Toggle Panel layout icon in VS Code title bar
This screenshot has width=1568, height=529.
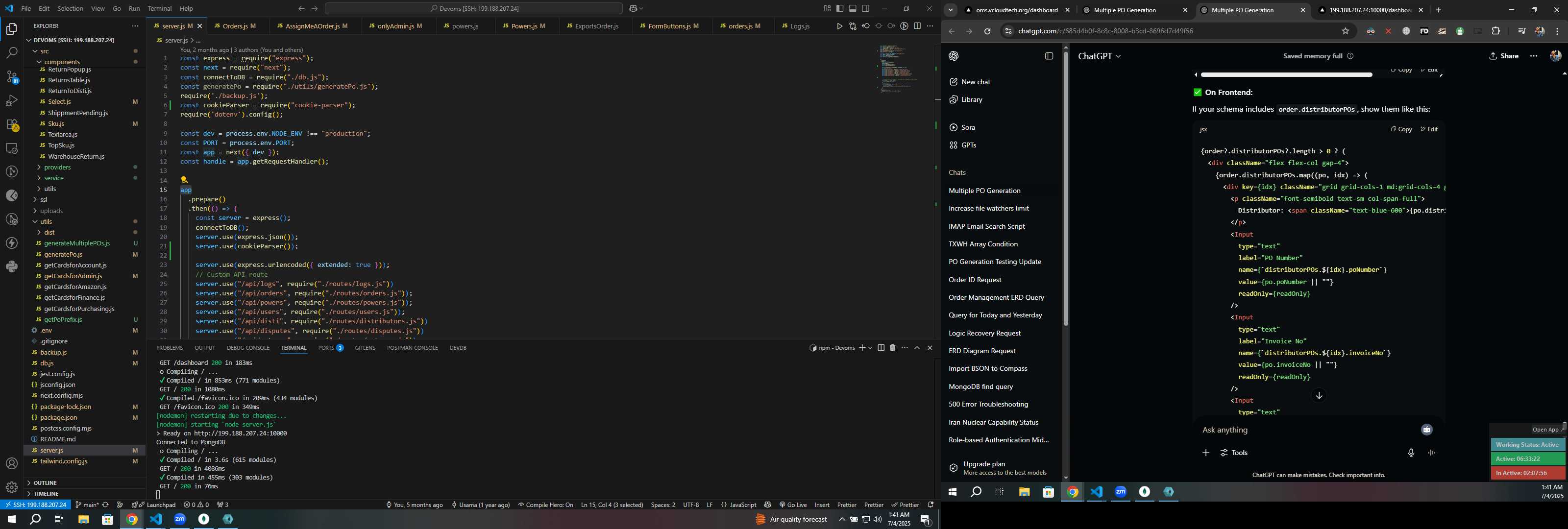point(852,8)
